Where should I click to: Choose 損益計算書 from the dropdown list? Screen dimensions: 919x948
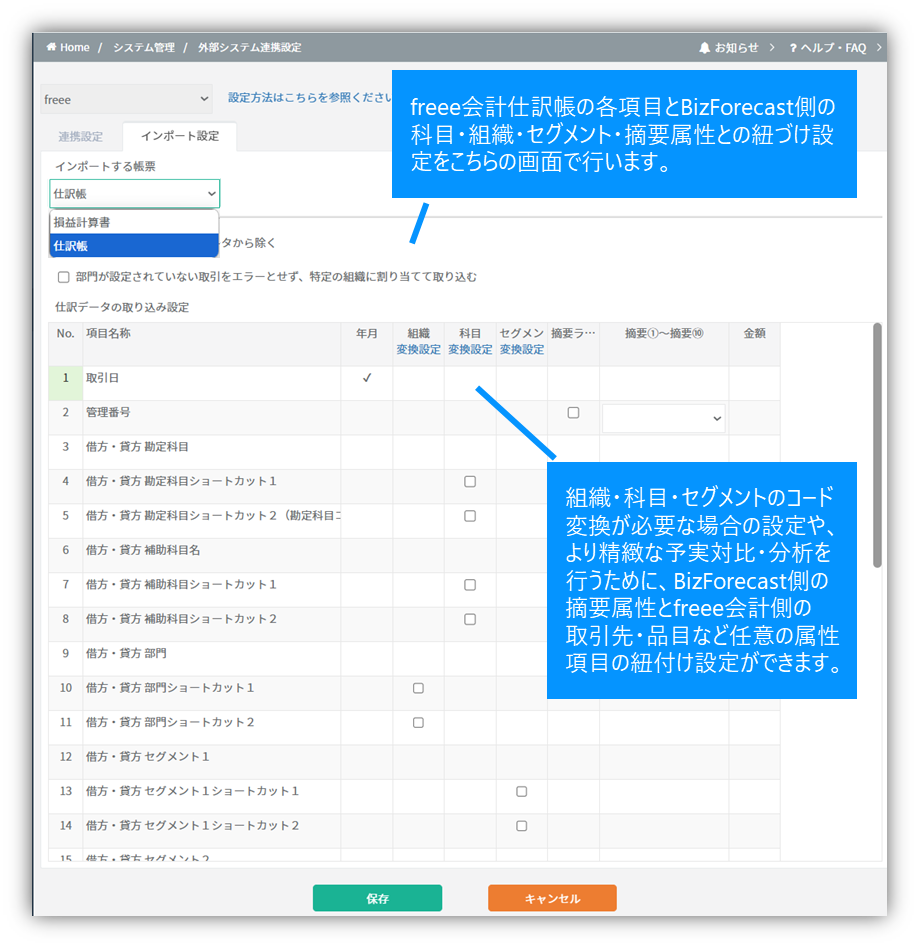tap(134, 222)
